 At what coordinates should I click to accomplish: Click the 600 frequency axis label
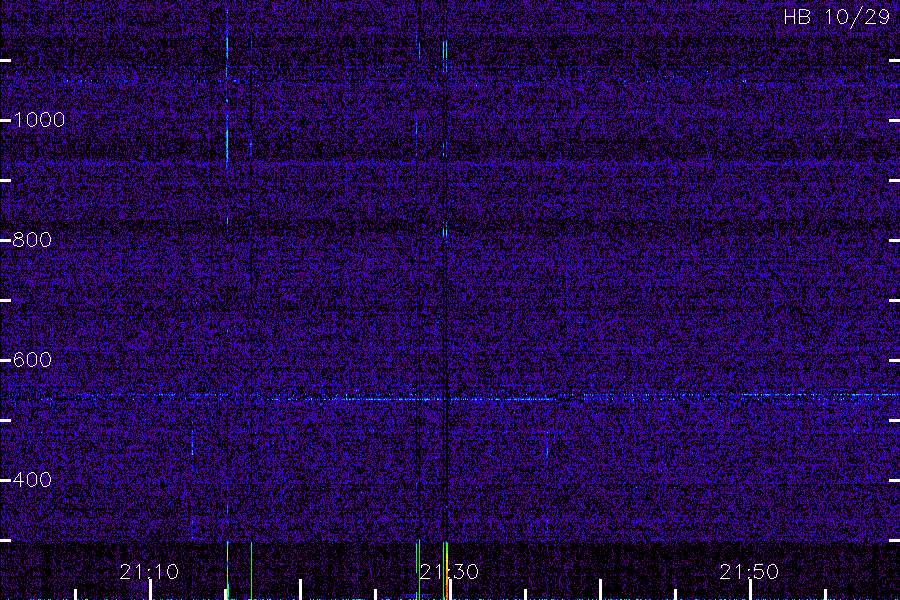32,359
